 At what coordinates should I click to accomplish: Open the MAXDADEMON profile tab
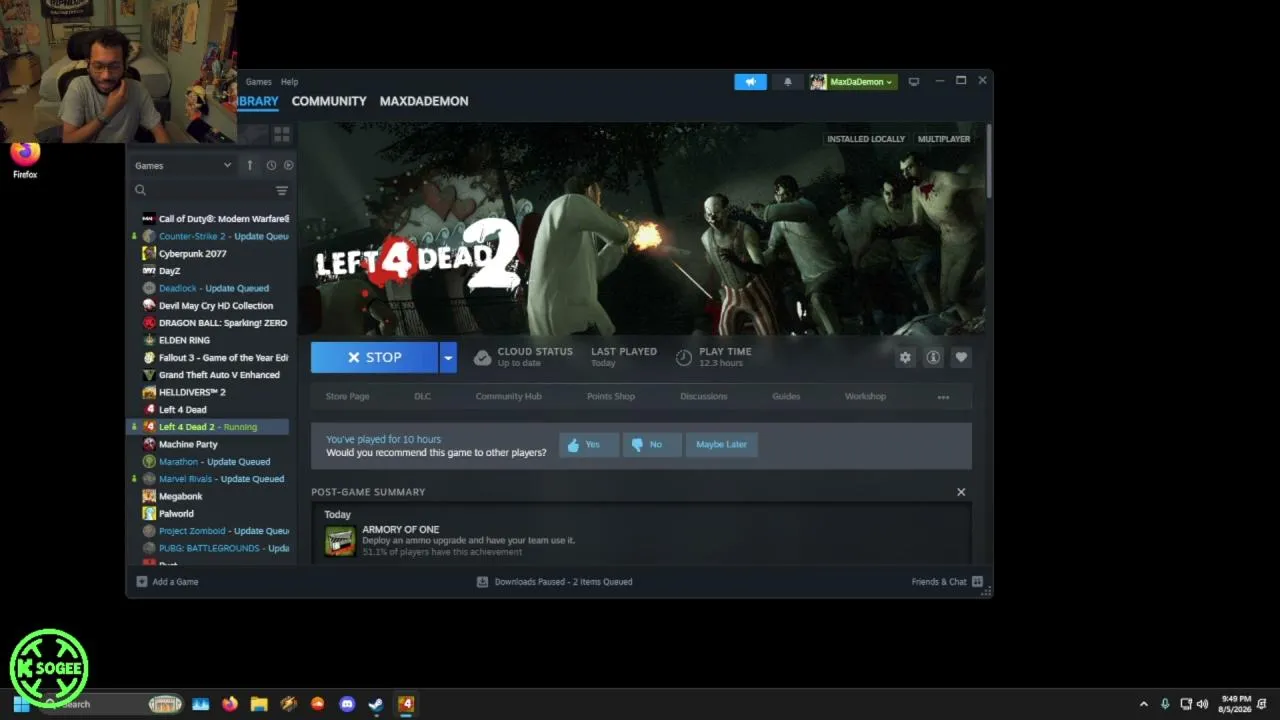pos(424,101)
